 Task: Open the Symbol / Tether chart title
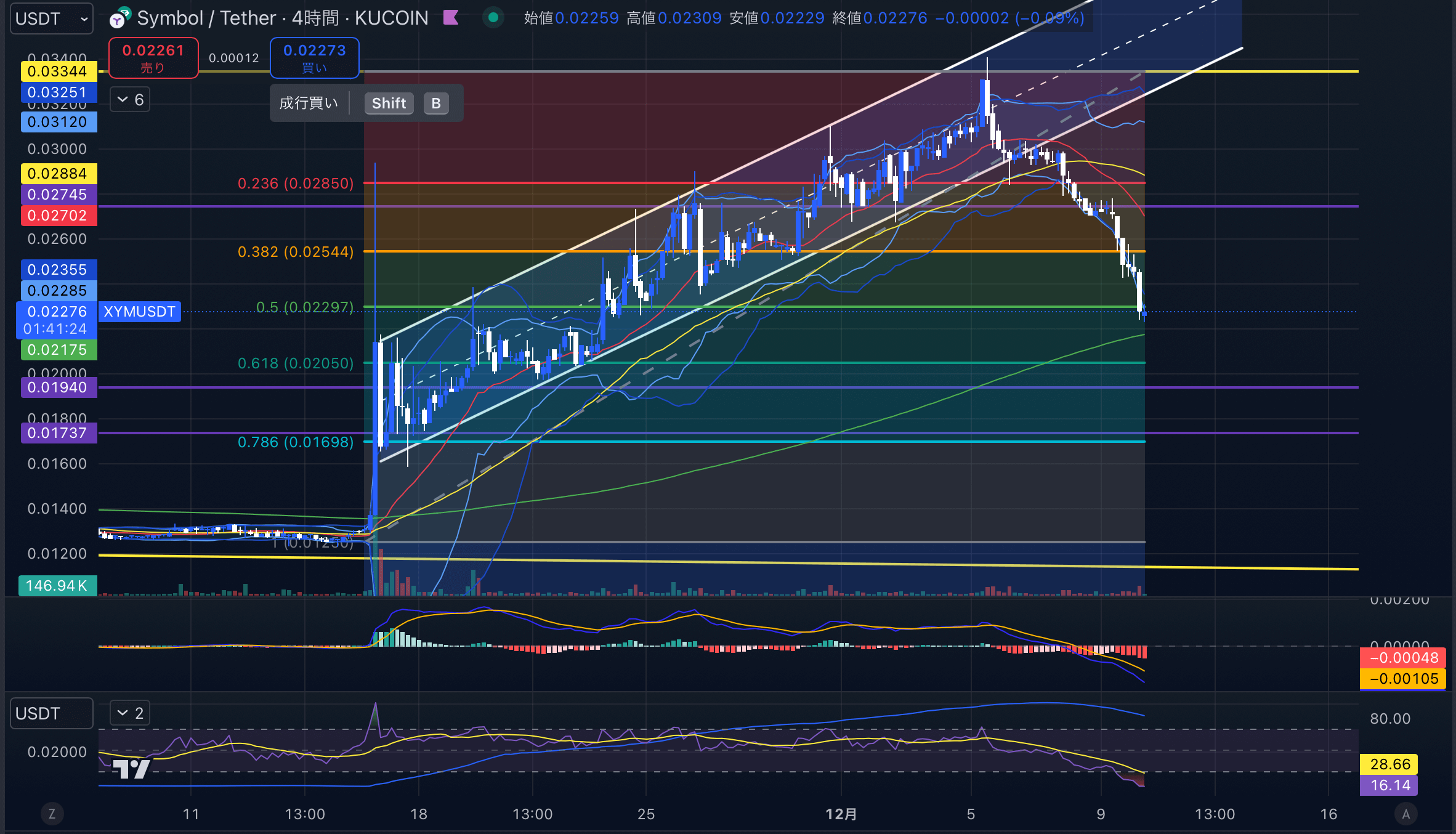(282, 18)
